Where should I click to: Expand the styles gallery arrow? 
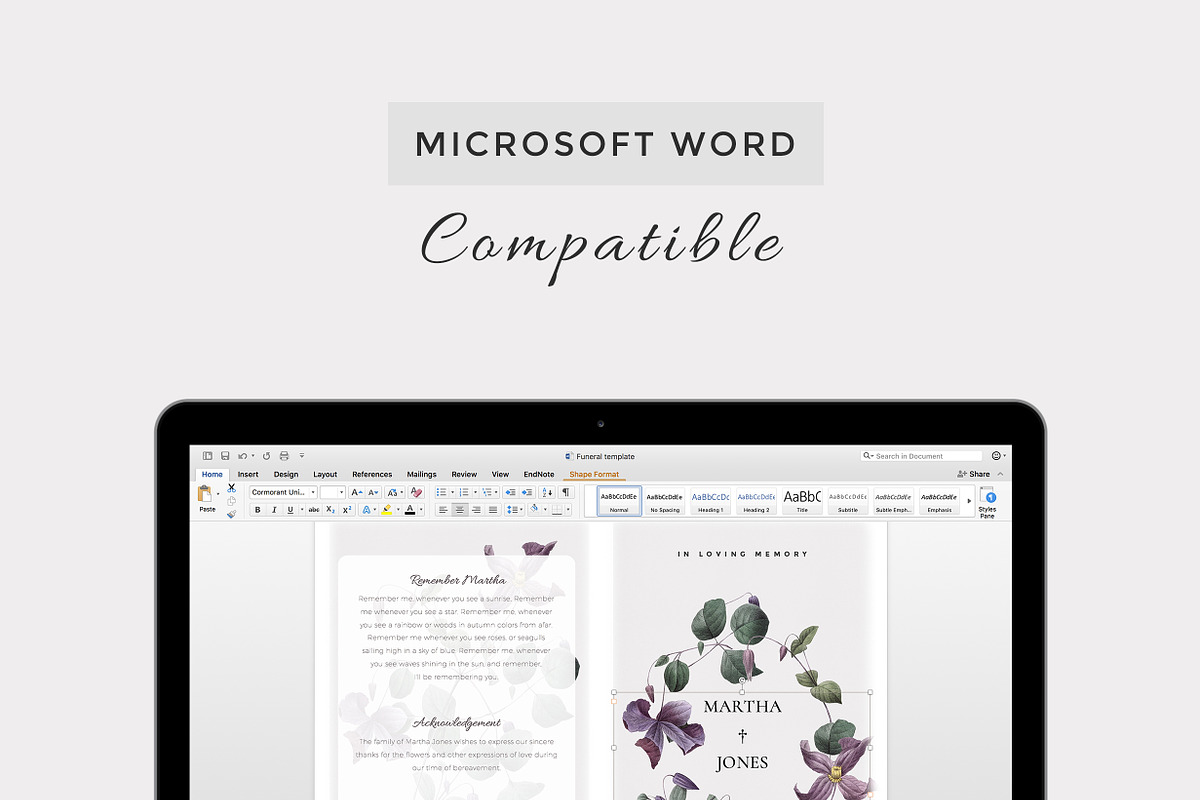tap(969, 501)
